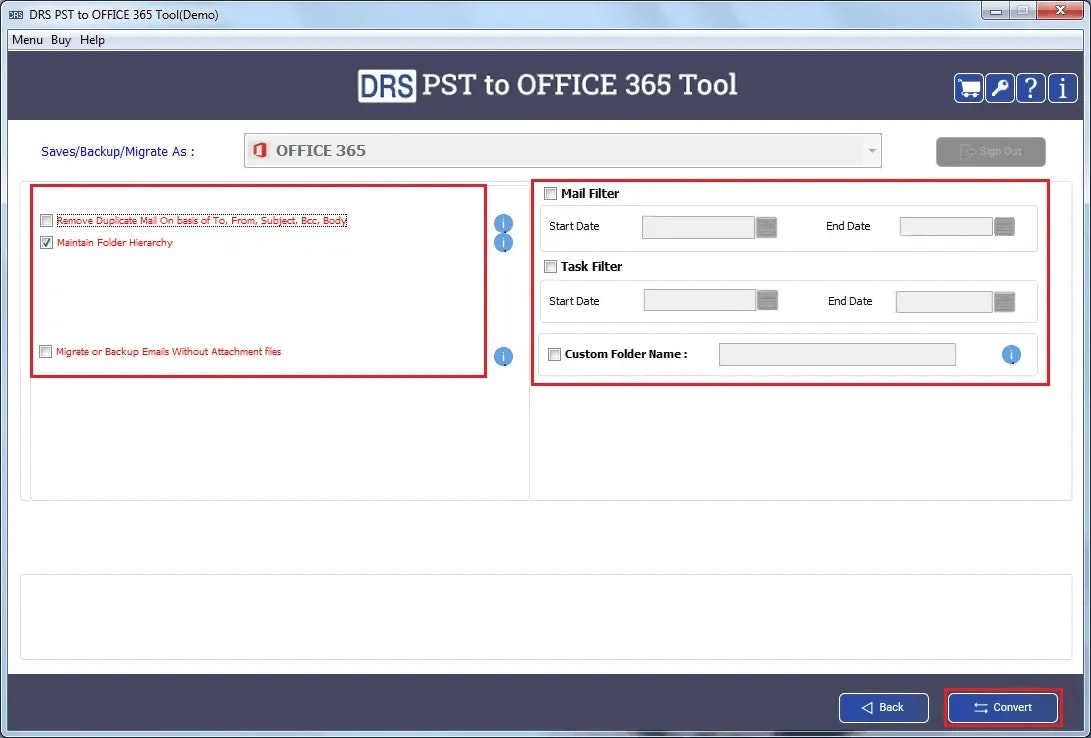1091x738 pixels.
Task: Click the Task Filter End Date field
Action: pyautogui.click(x=943, y=302)
